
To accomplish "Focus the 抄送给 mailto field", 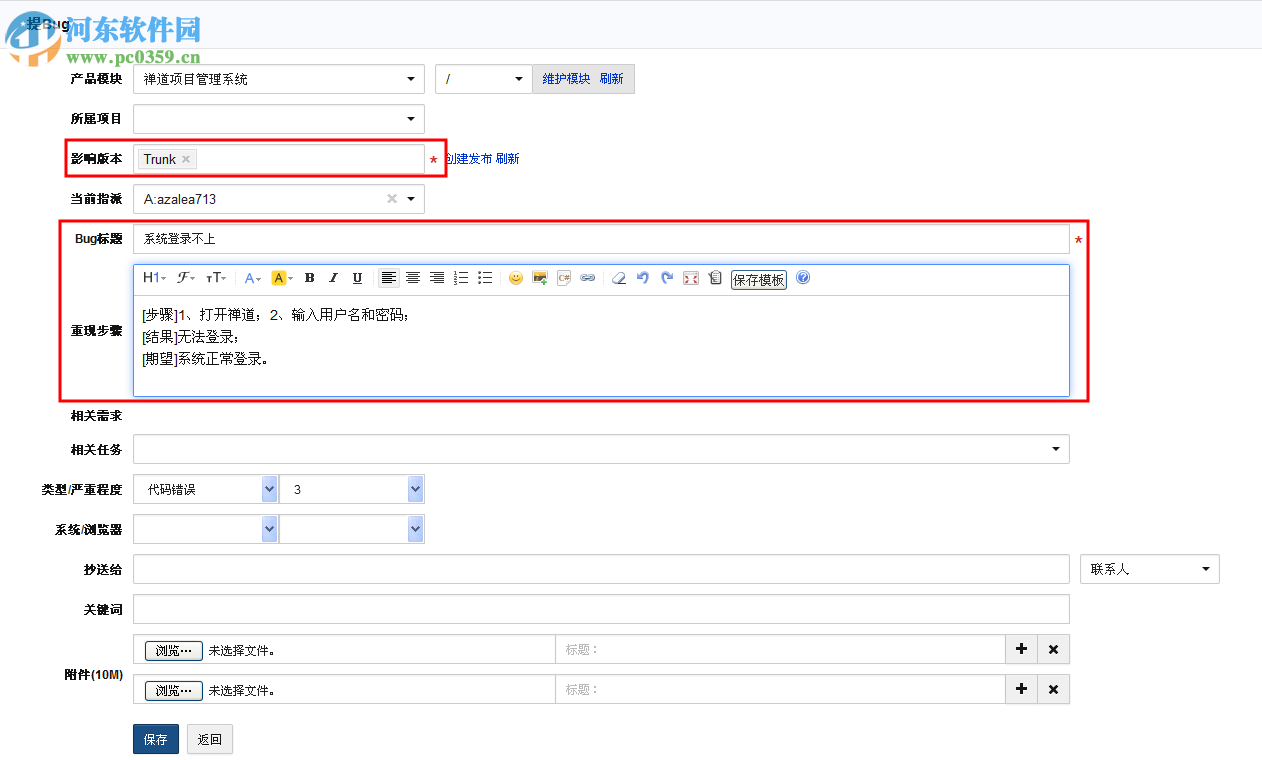I will [601, 569].
